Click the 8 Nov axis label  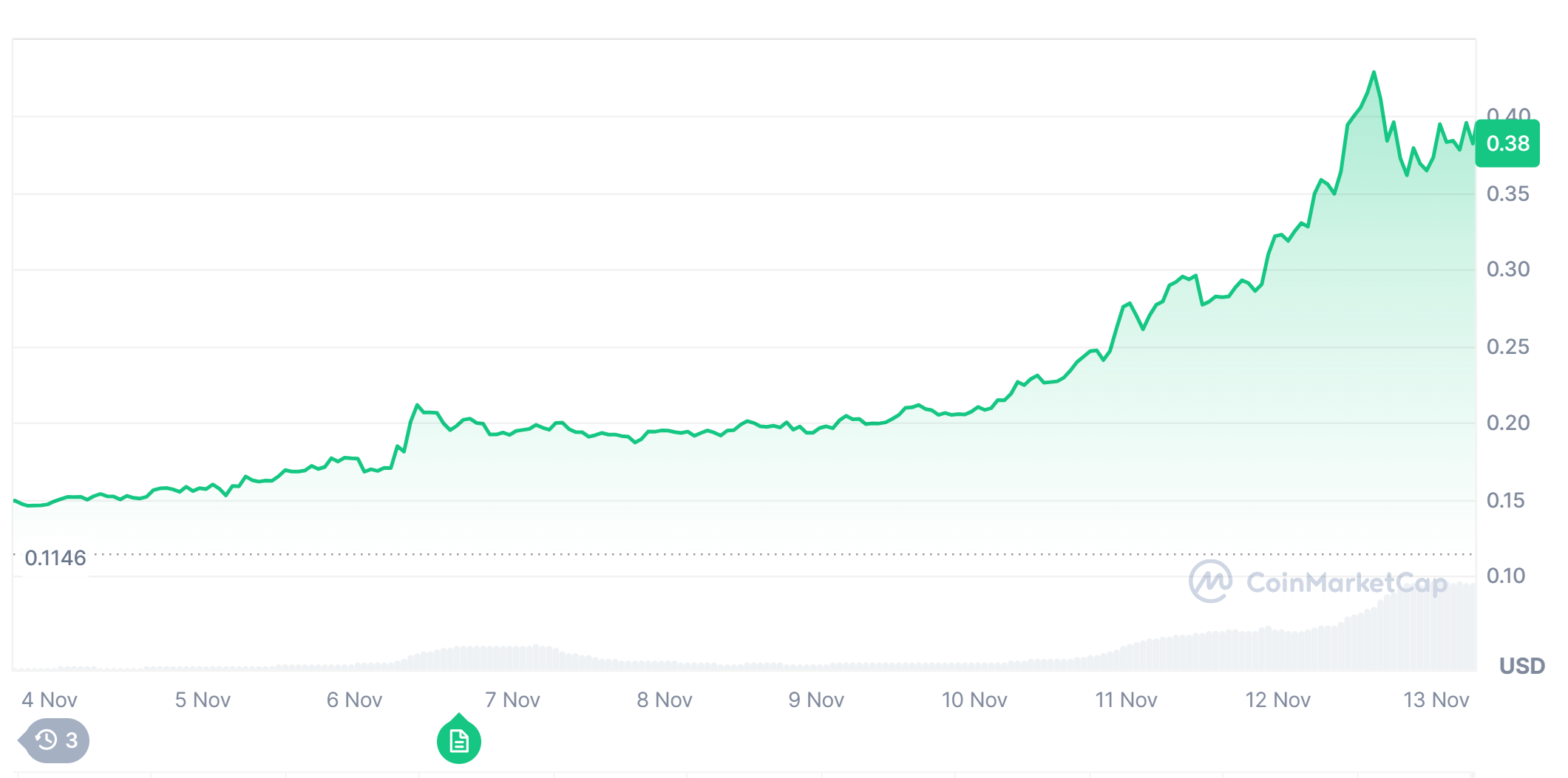click(x=665, y=700)
